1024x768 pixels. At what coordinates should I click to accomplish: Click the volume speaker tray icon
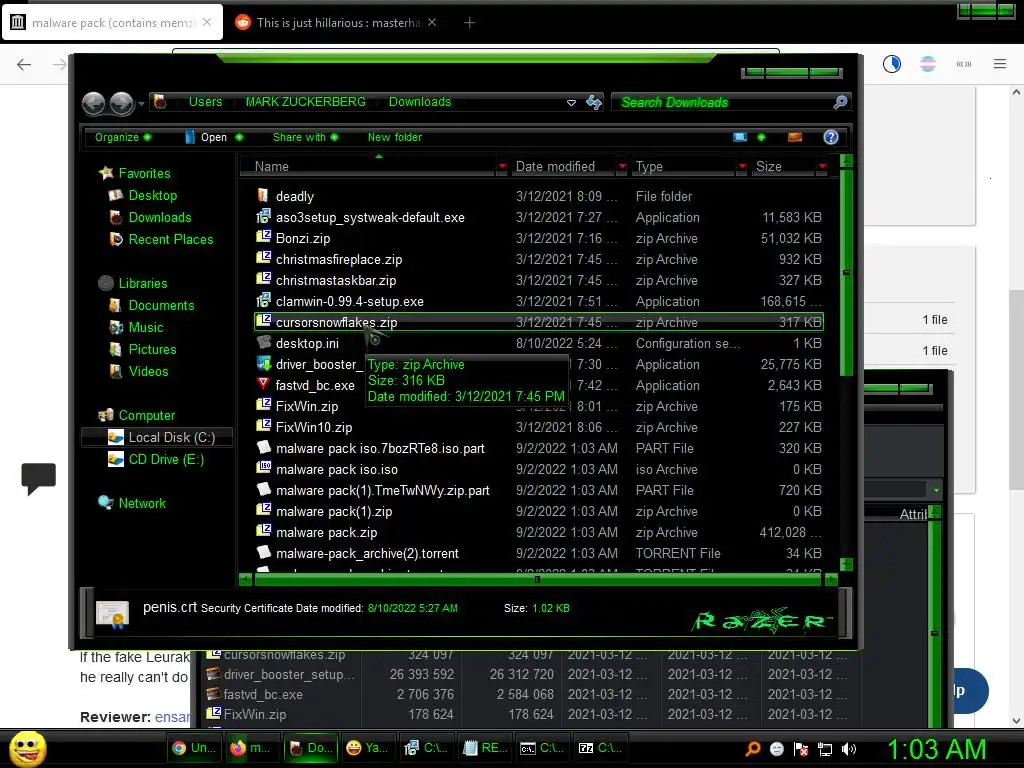848,749
